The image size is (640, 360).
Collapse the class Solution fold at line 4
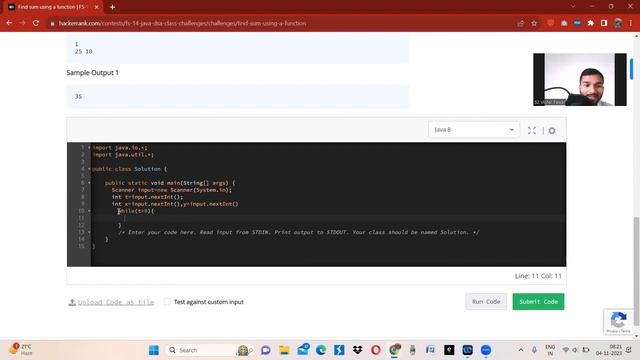(89, 169)
